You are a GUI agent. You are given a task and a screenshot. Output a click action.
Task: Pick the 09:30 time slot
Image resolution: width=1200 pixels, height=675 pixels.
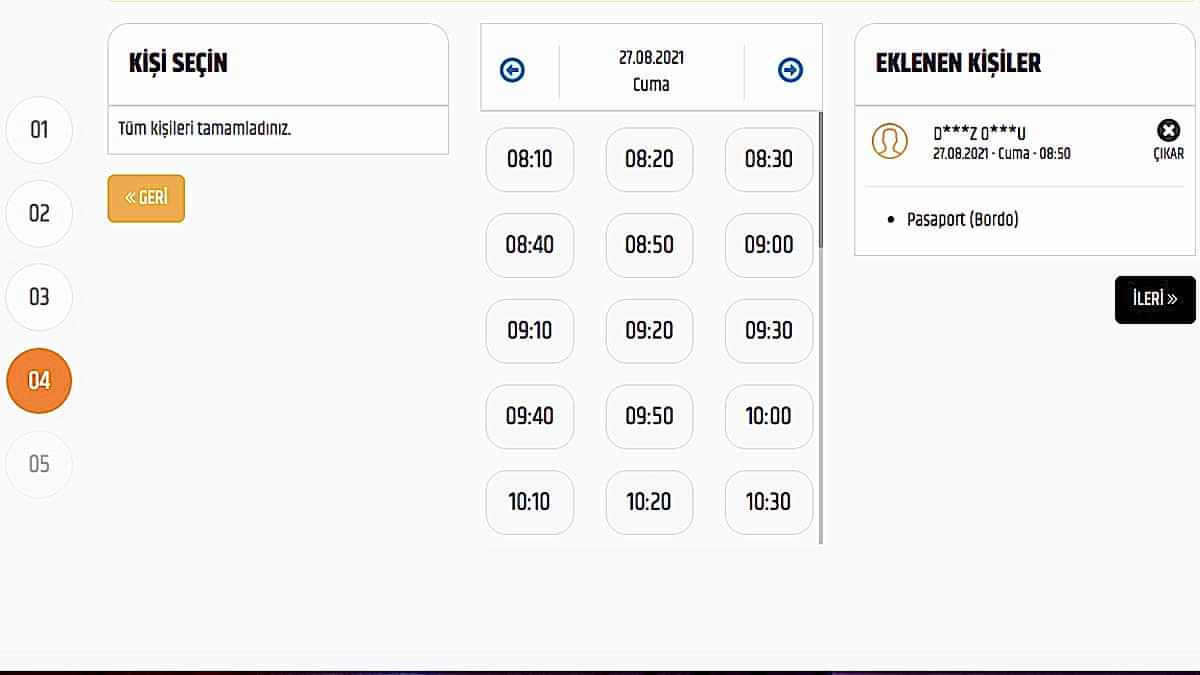tap(768, 331)
